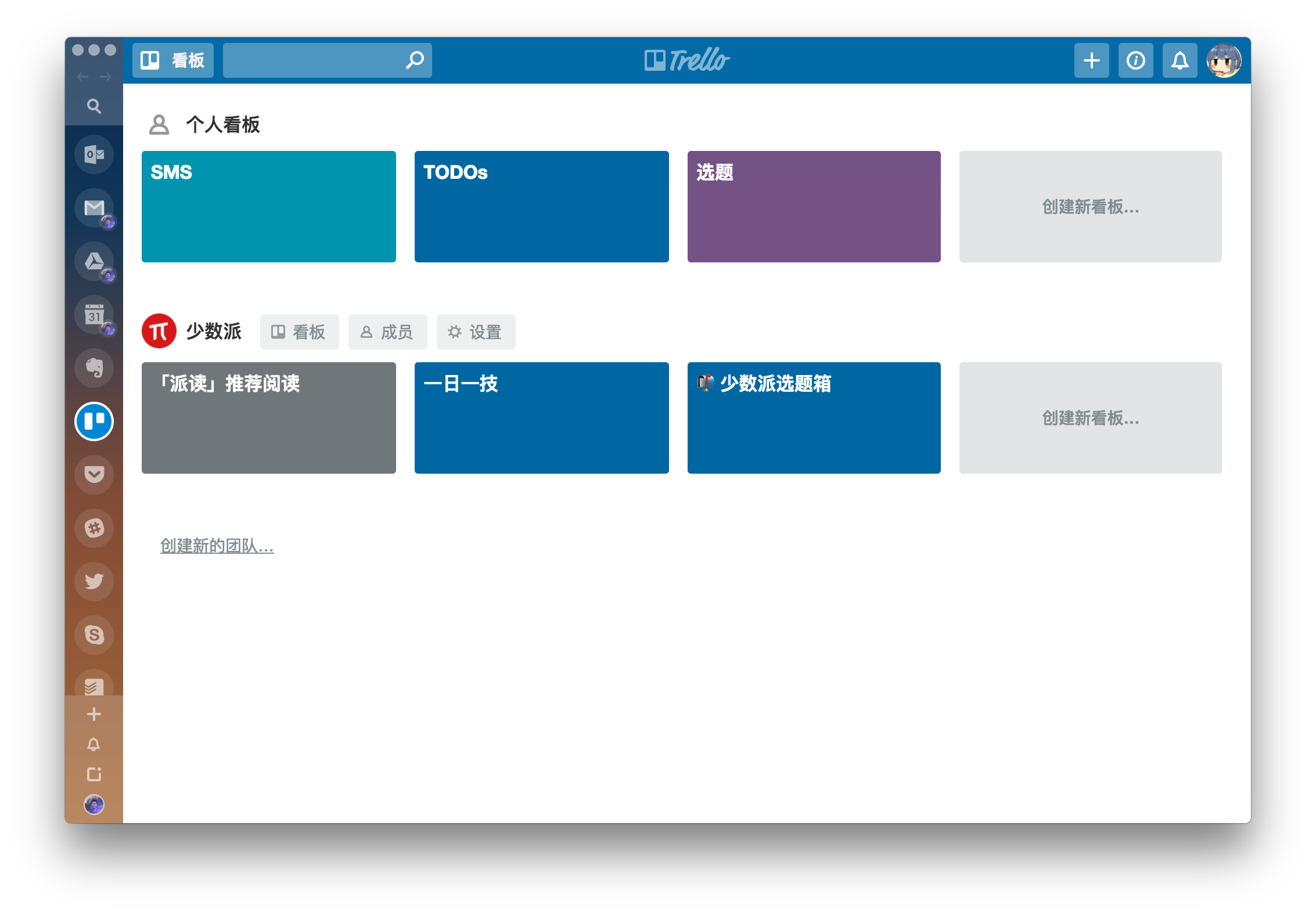Click the 个人看板 heading
This screenshot has width=1316, height=916.
(223, 125)
